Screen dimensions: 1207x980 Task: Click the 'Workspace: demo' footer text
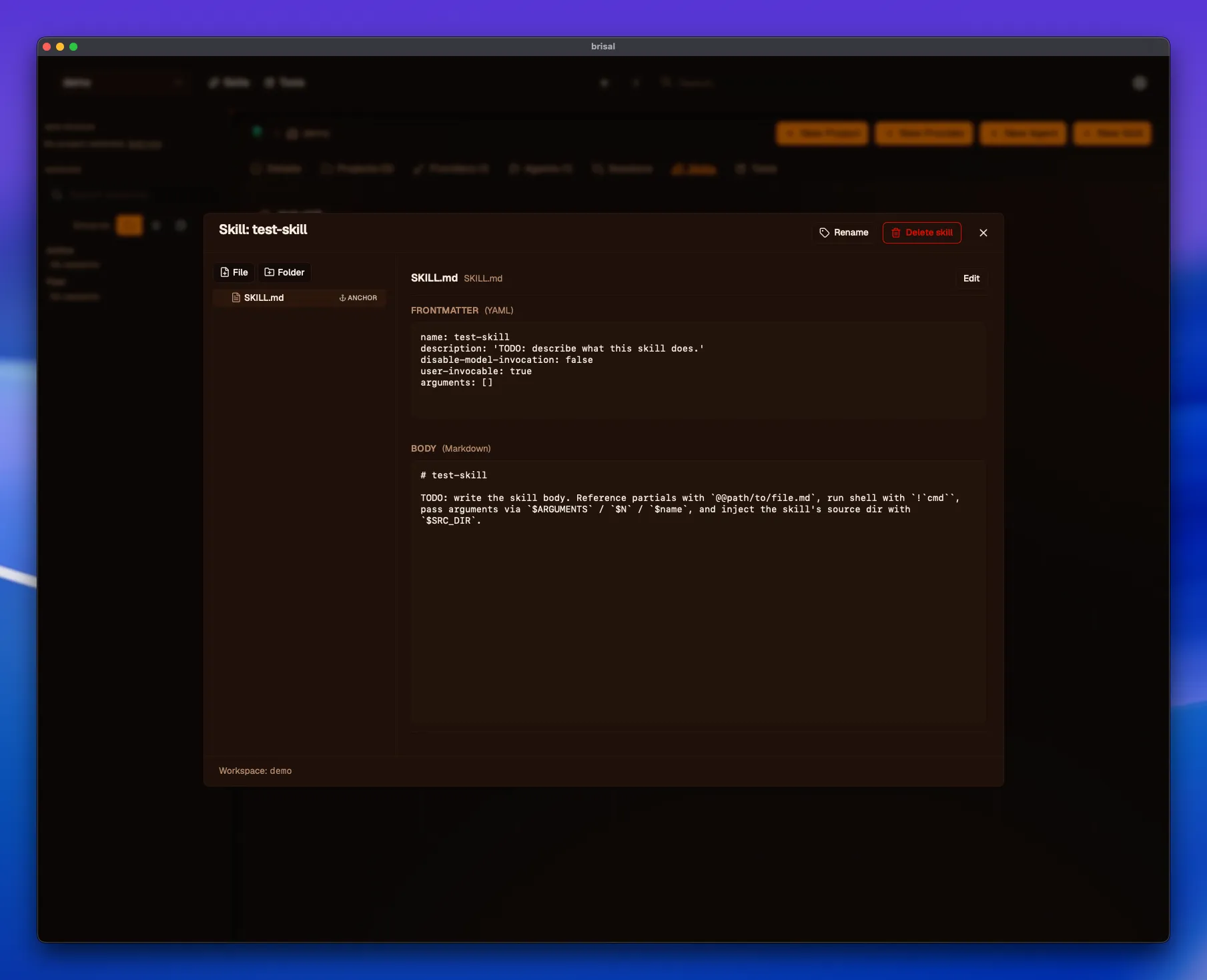click(x=255, y=771)
